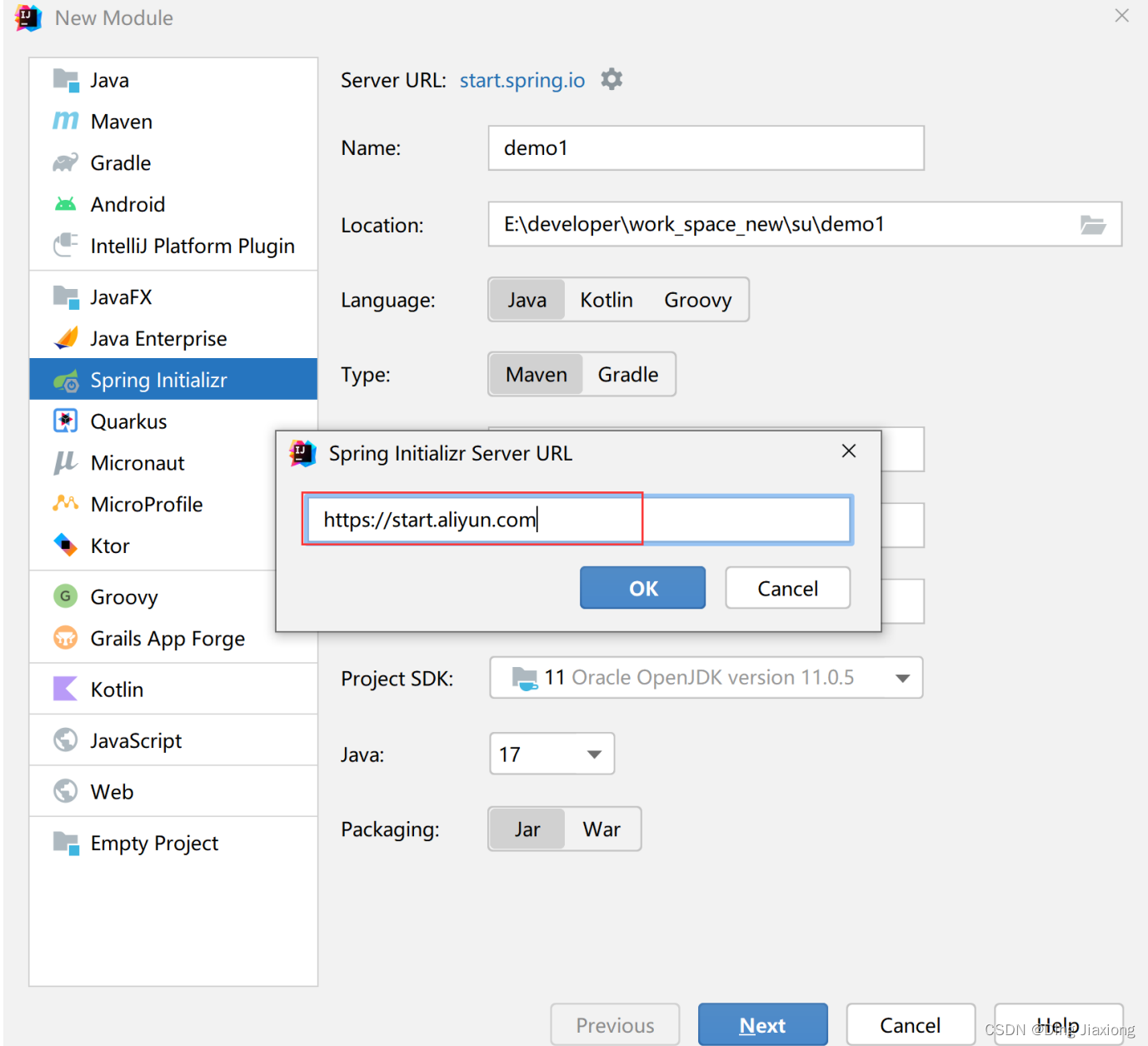Select Quarkus module type label

click(x=128, y=421)
